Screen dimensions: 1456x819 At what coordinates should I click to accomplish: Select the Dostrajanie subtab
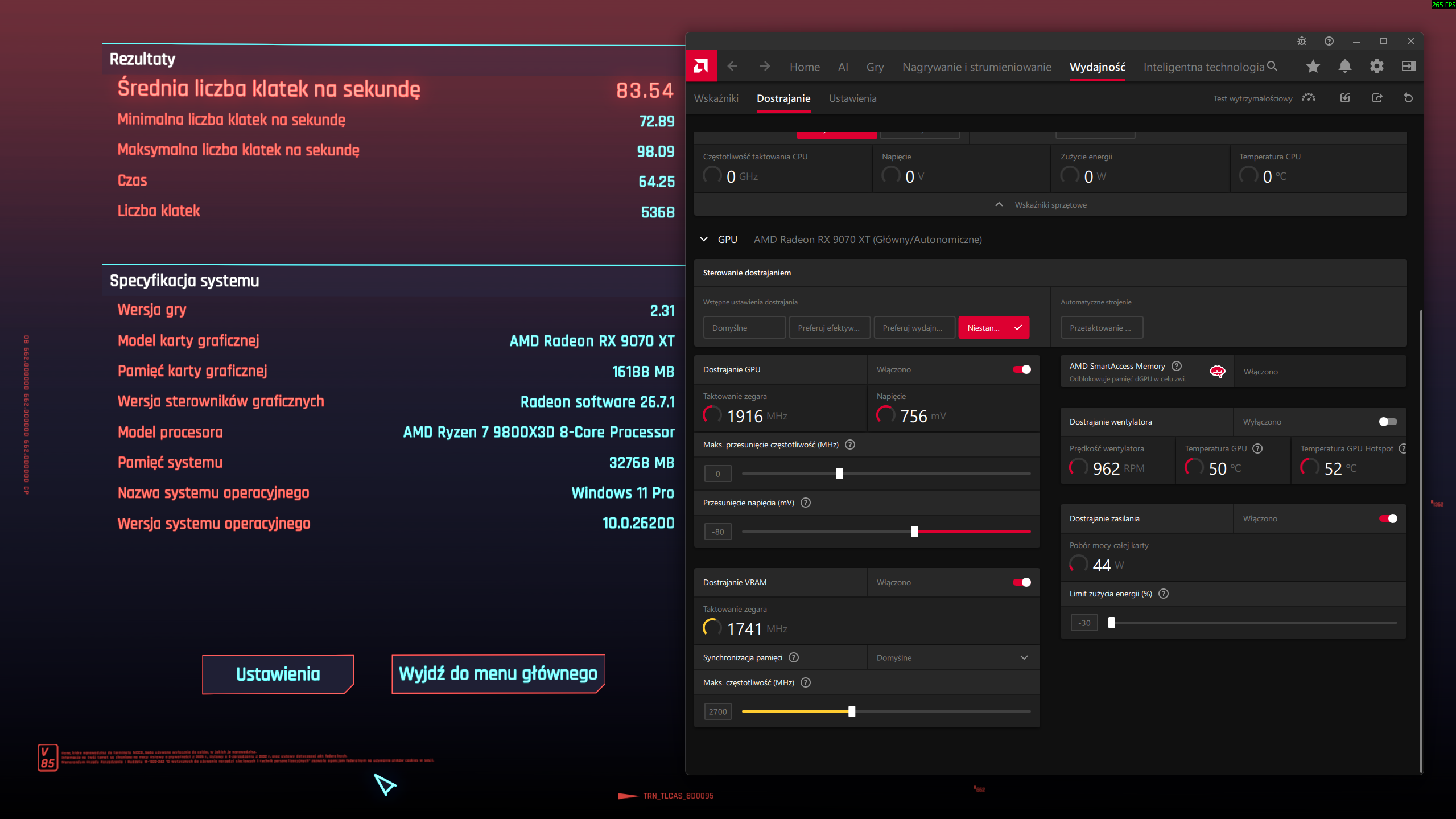click(x=783, y=98)
